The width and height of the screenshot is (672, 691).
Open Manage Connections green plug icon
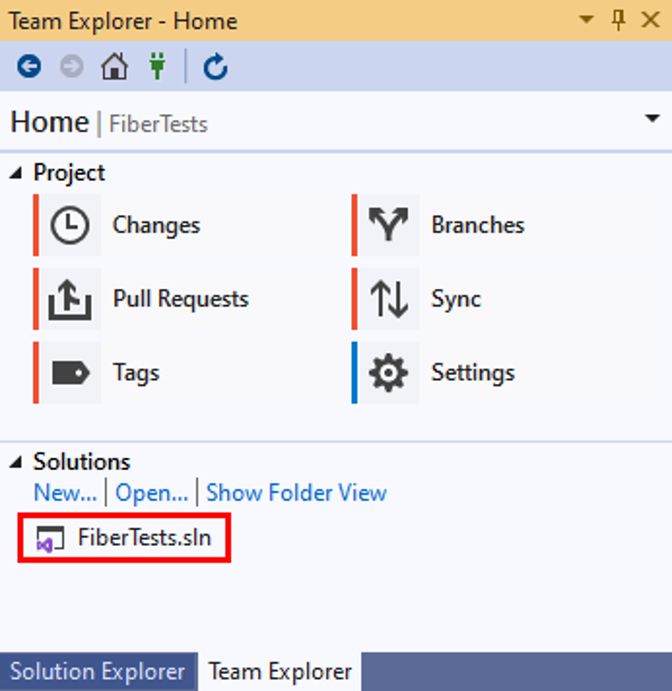[157, 66]
